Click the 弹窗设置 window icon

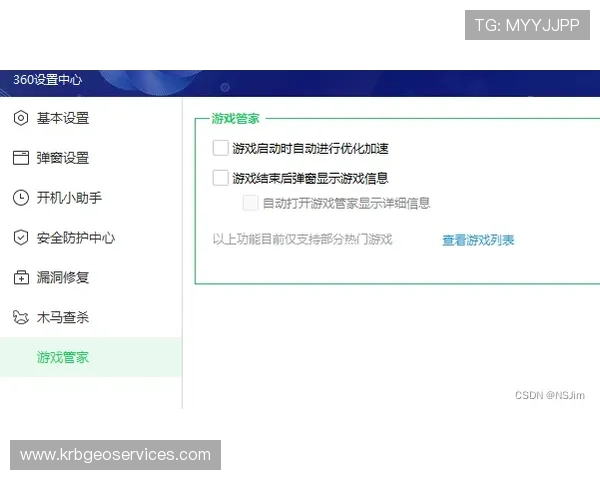(21, 158)
